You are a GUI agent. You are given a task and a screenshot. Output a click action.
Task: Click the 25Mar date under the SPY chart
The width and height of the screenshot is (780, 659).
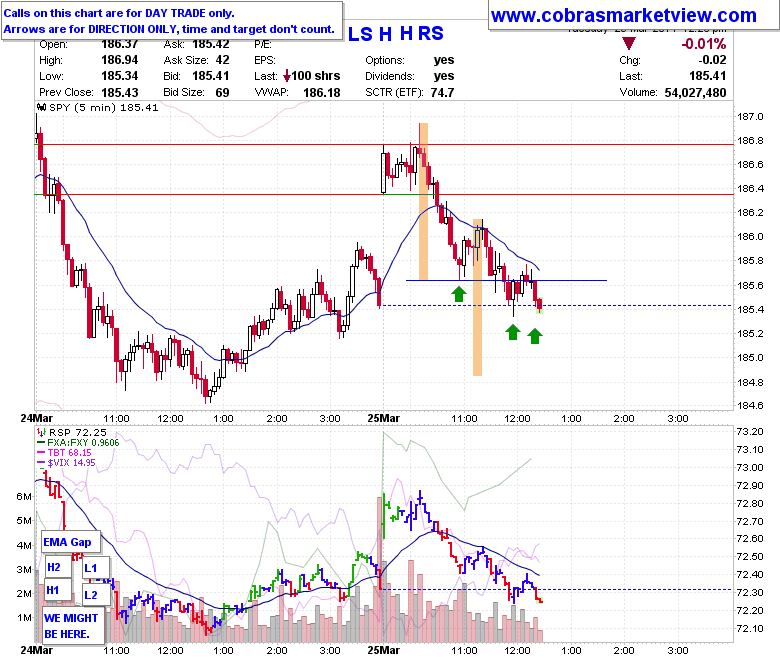(384, 418)
